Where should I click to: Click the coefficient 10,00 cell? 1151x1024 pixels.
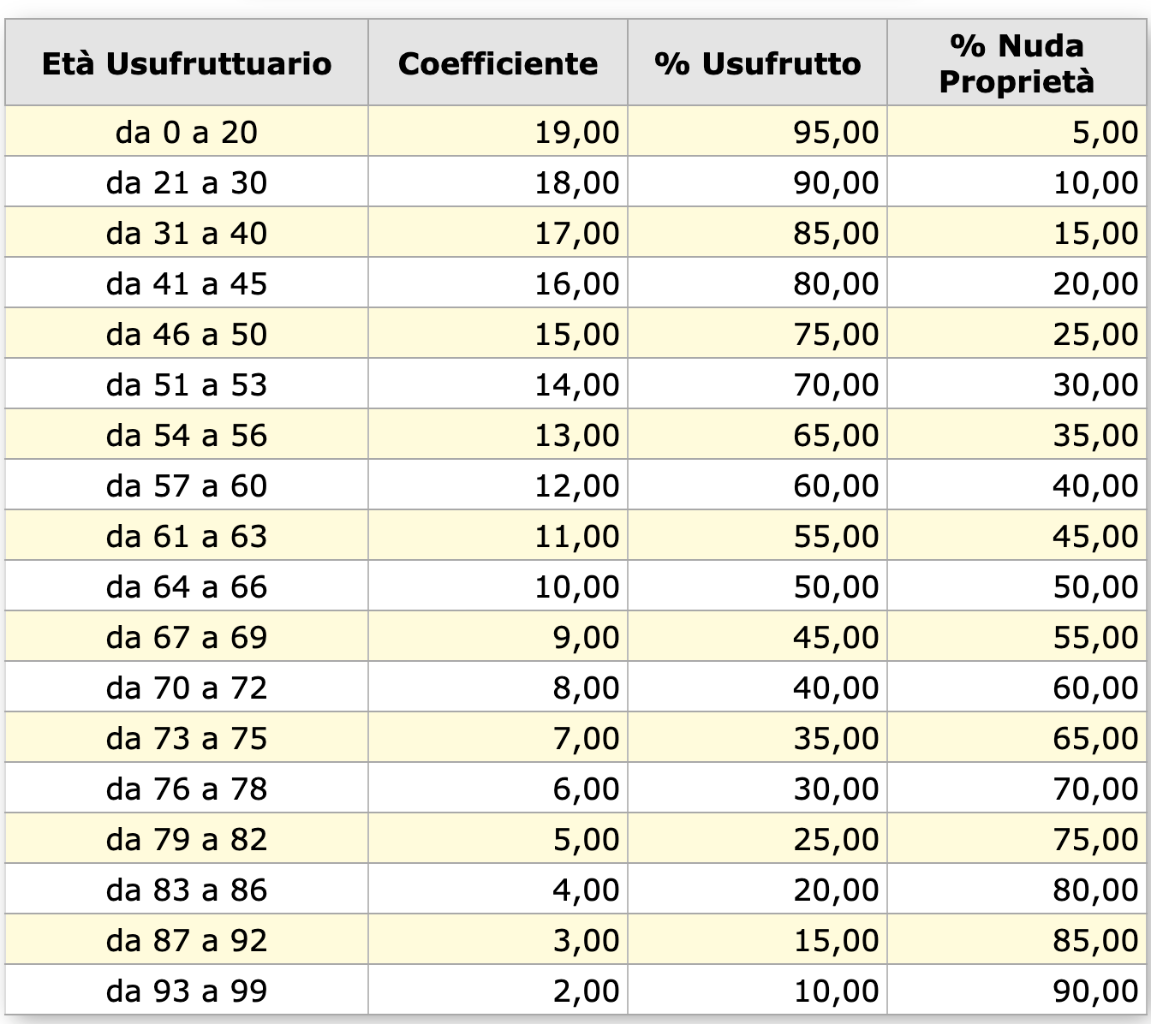(498, 587)
